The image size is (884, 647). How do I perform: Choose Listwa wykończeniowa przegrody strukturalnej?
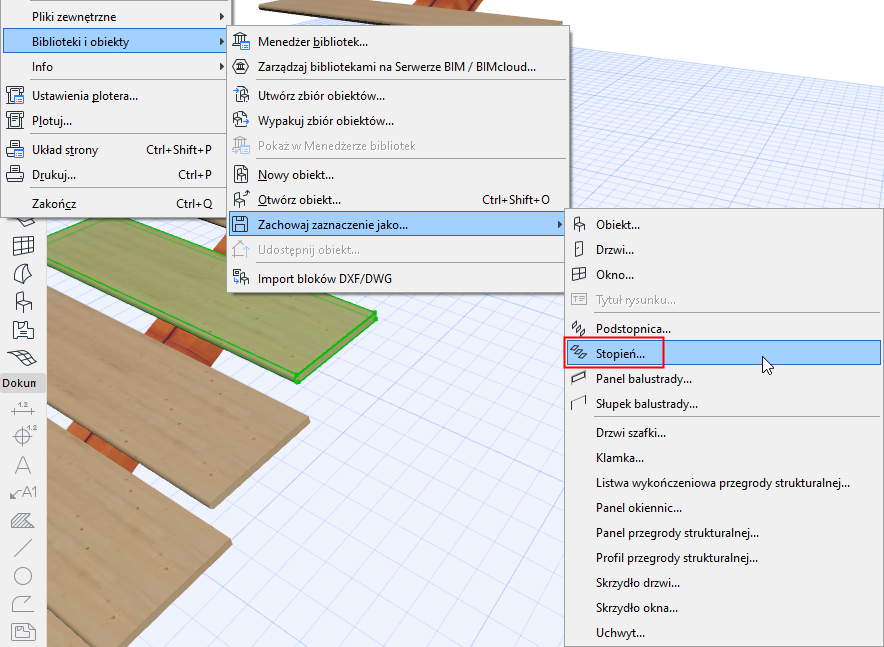(723, 482)
